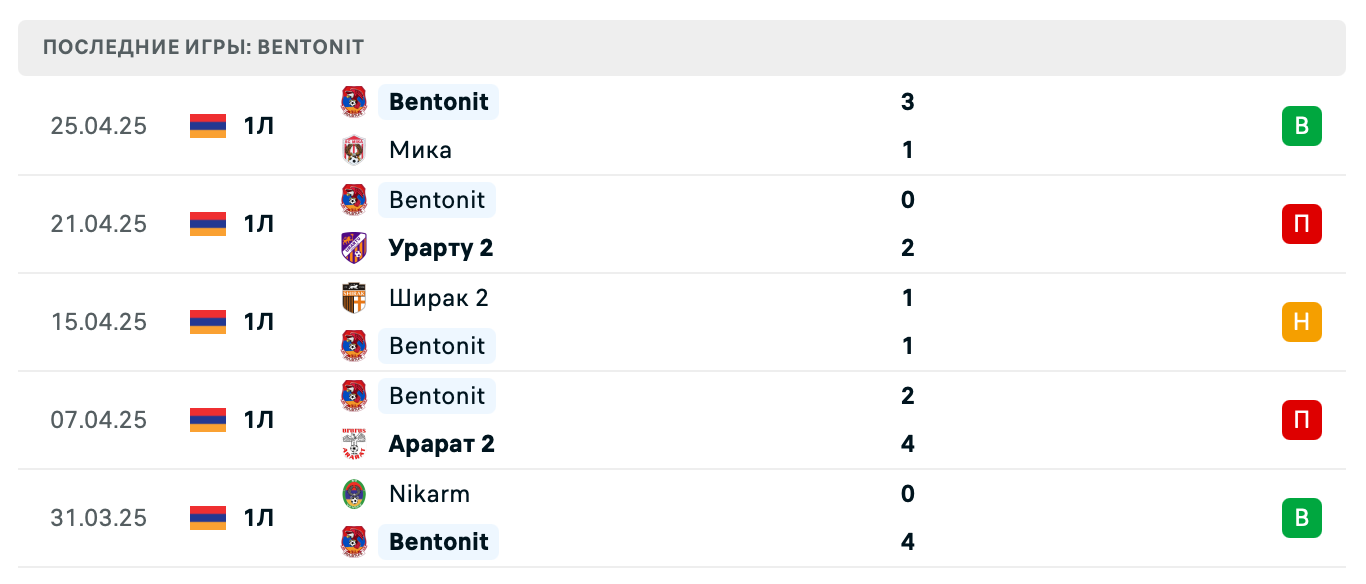Click the Урарту 2 team name

[441, 248]
